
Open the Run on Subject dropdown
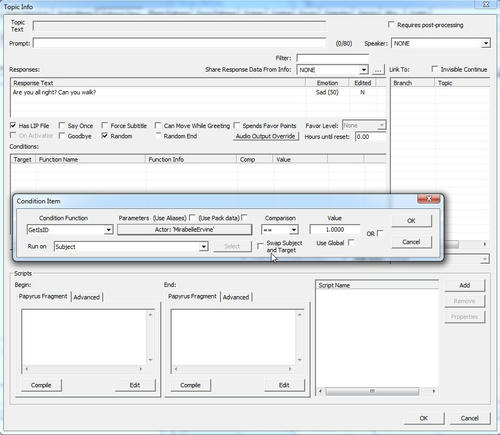click(x=203, y=247)
